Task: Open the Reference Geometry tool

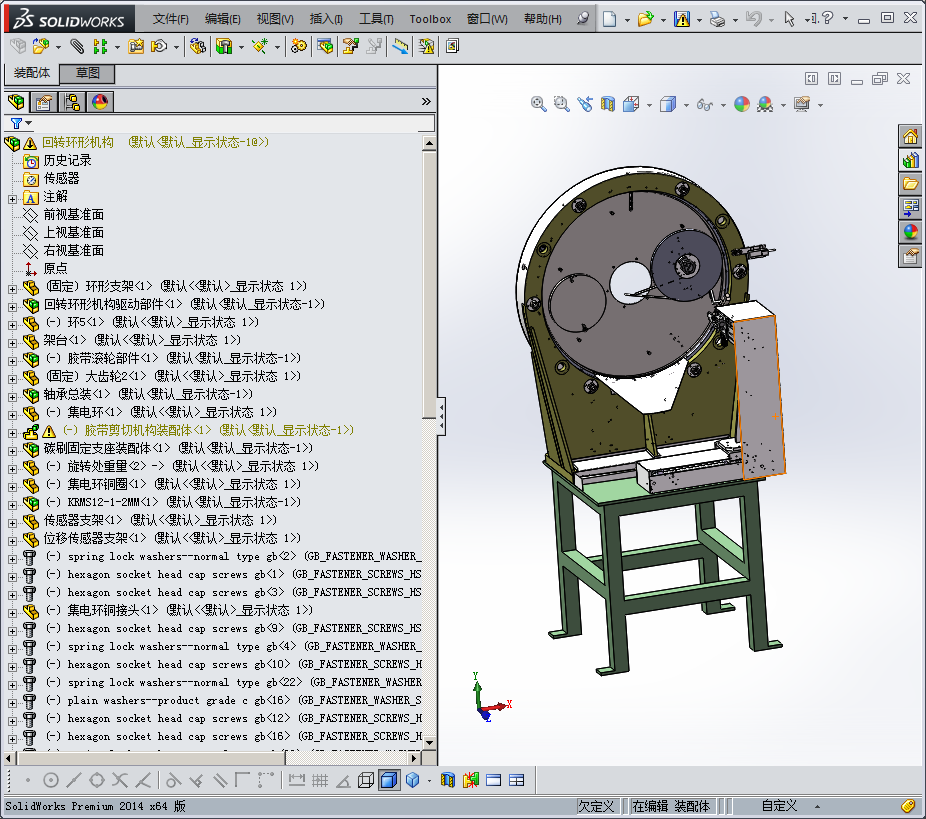Action: point(260,46)
